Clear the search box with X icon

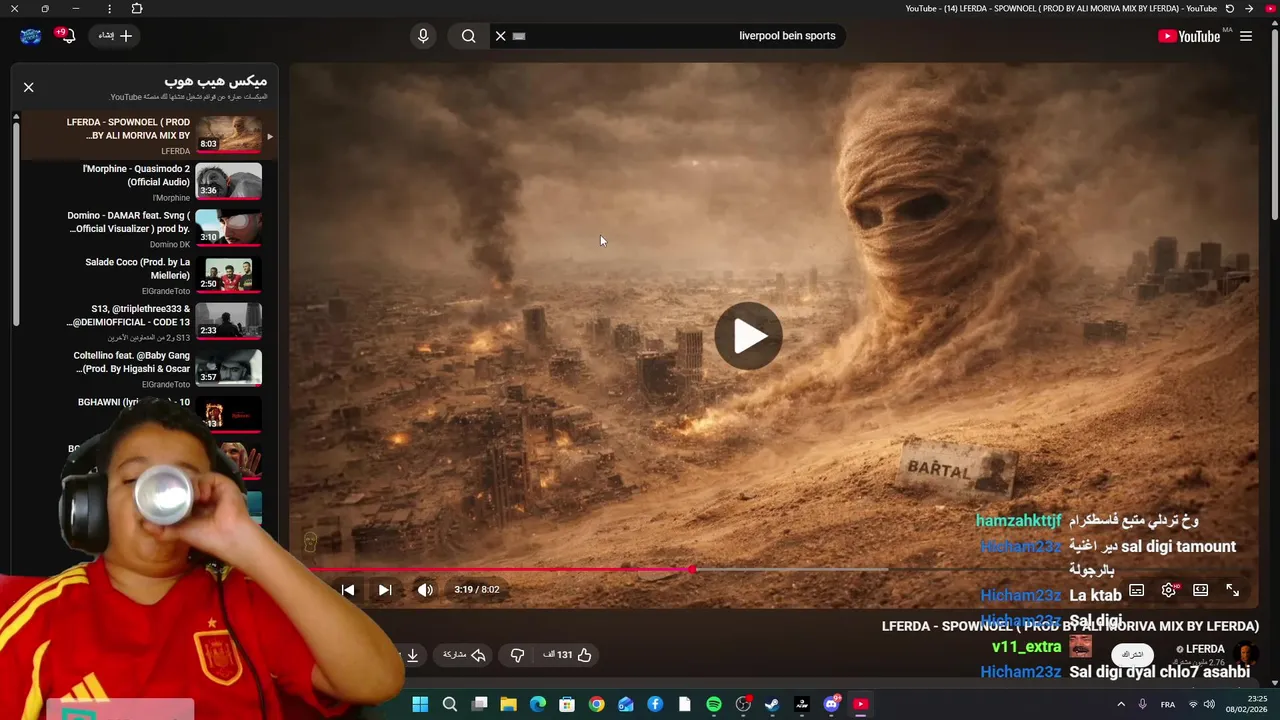[x=501, y=36]
